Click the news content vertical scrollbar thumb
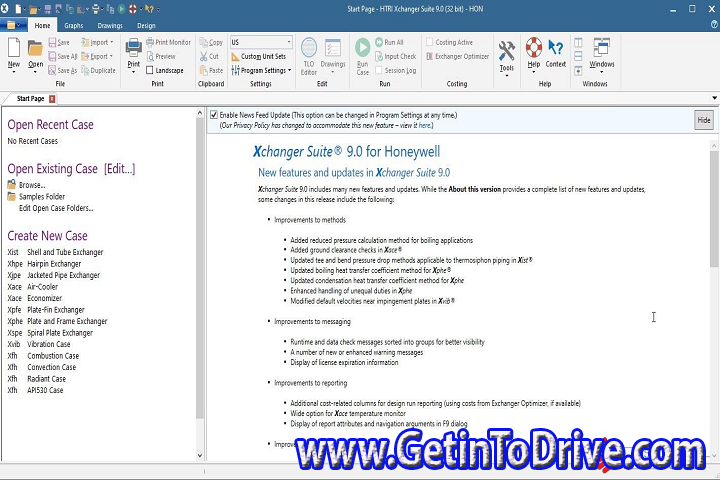 (714, 208)
